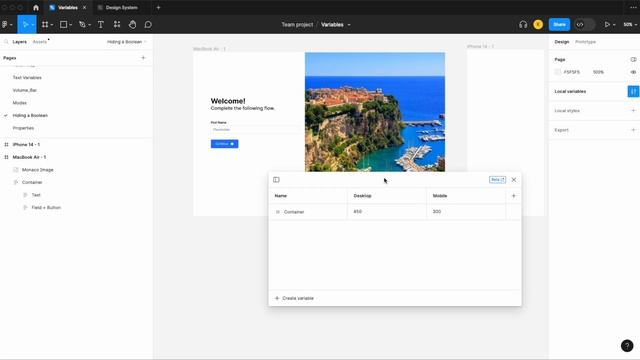This screenshot has width=640, height=360.
Task: Select the iPhone 14 - 1 frame layer
Action: [26, 144]
